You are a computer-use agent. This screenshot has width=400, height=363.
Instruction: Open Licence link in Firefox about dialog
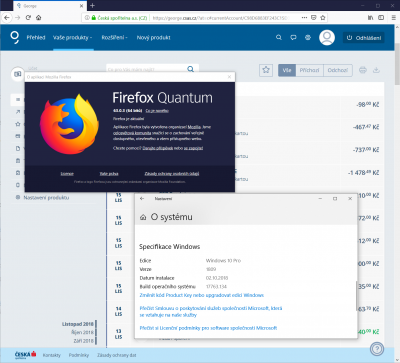[x=67, y=174]
